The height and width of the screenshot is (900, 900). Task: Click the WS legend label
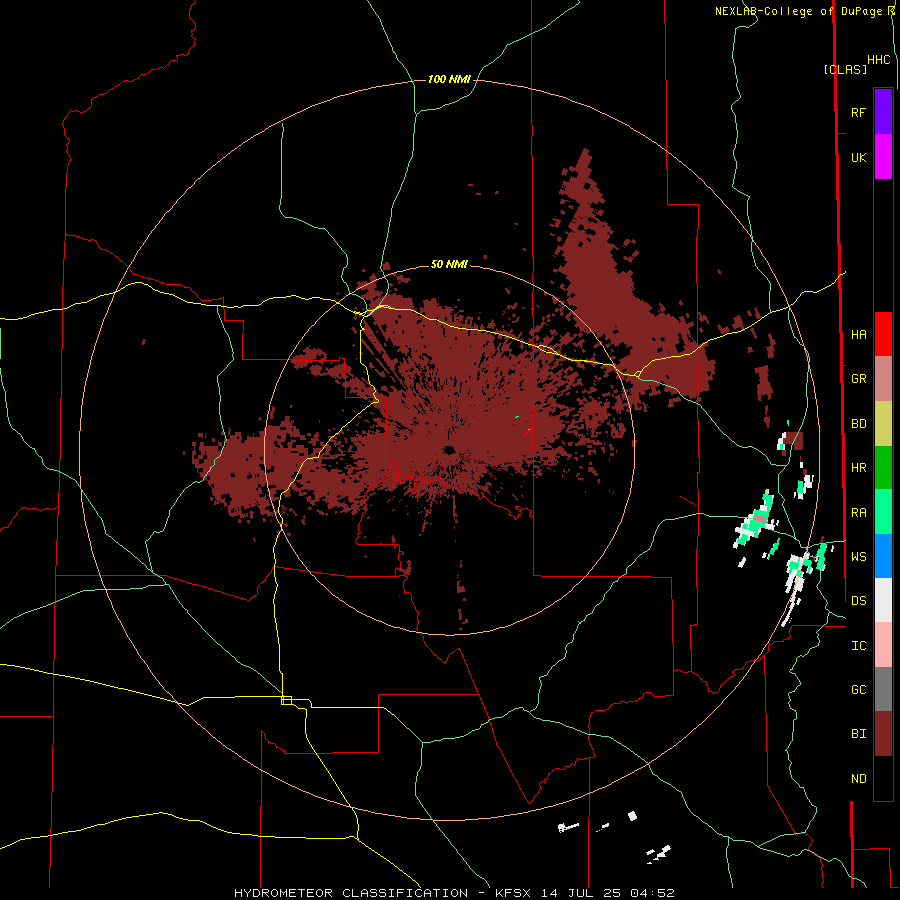pyautogui.click(x=858, y=557)
